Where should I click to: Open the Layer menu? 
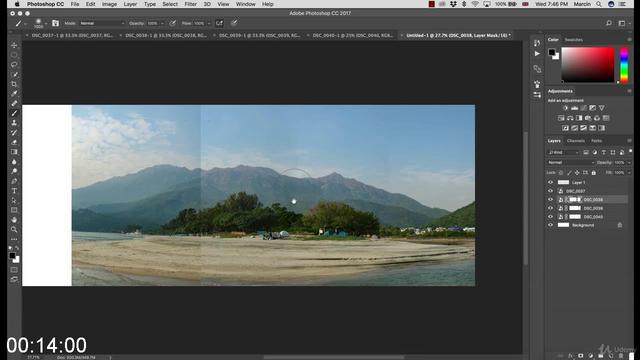click(x=130, y=4)
